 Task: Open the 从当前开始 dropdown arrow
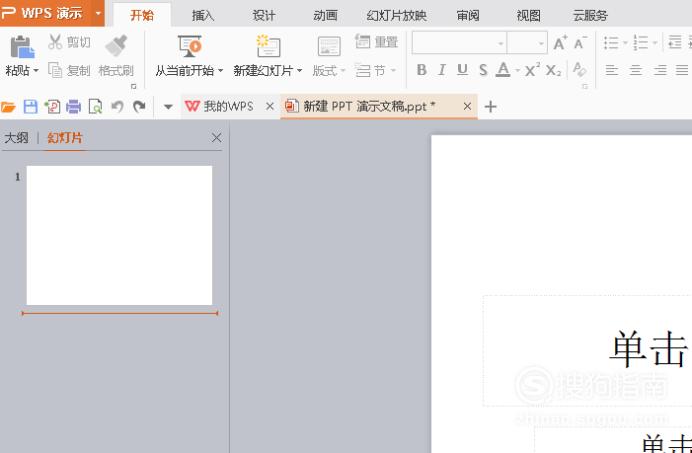[220, 71]
